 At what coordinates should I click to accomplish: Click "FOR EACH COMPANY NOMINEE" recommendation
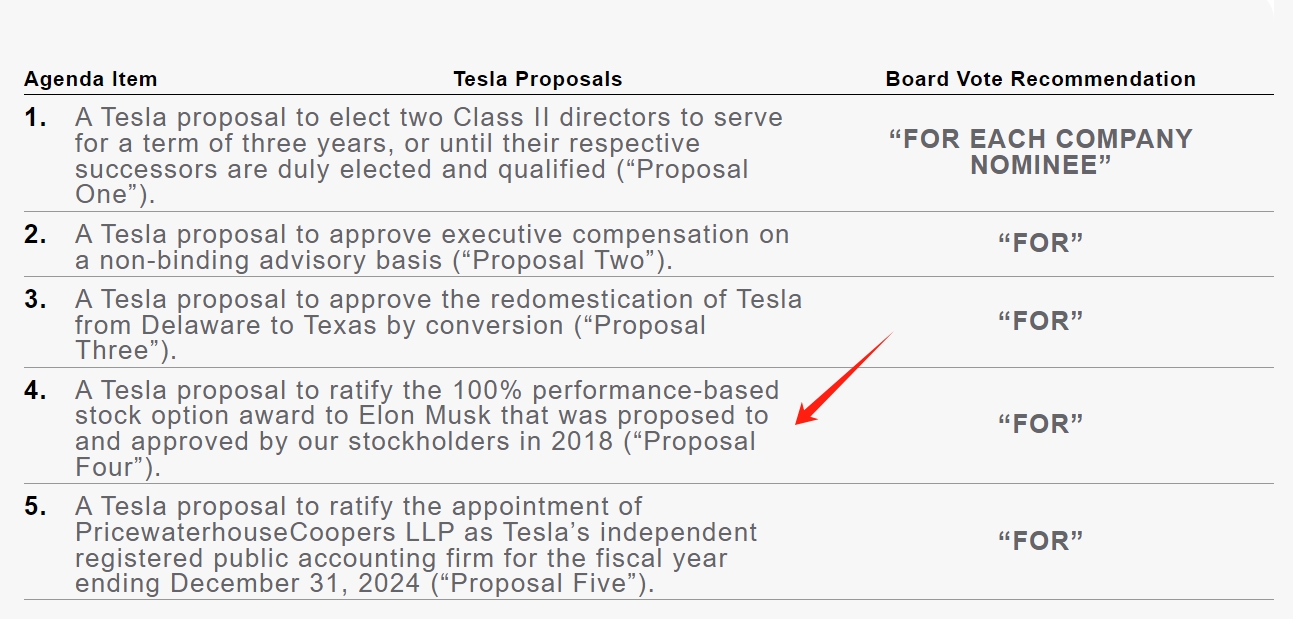tap(1040, 152)
